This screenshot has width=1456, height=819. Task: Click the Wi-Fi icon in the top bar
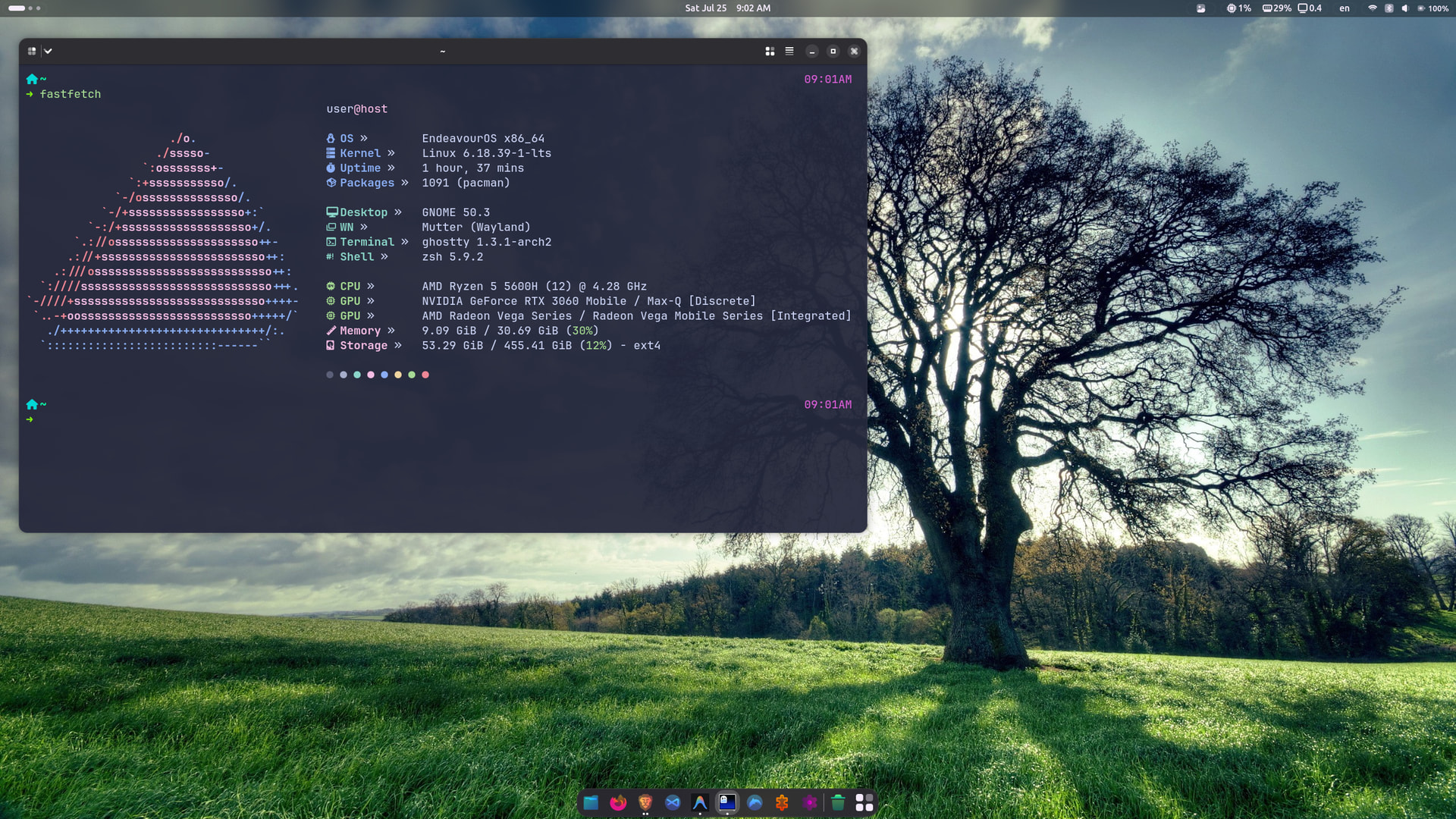tap(1373, 8)
